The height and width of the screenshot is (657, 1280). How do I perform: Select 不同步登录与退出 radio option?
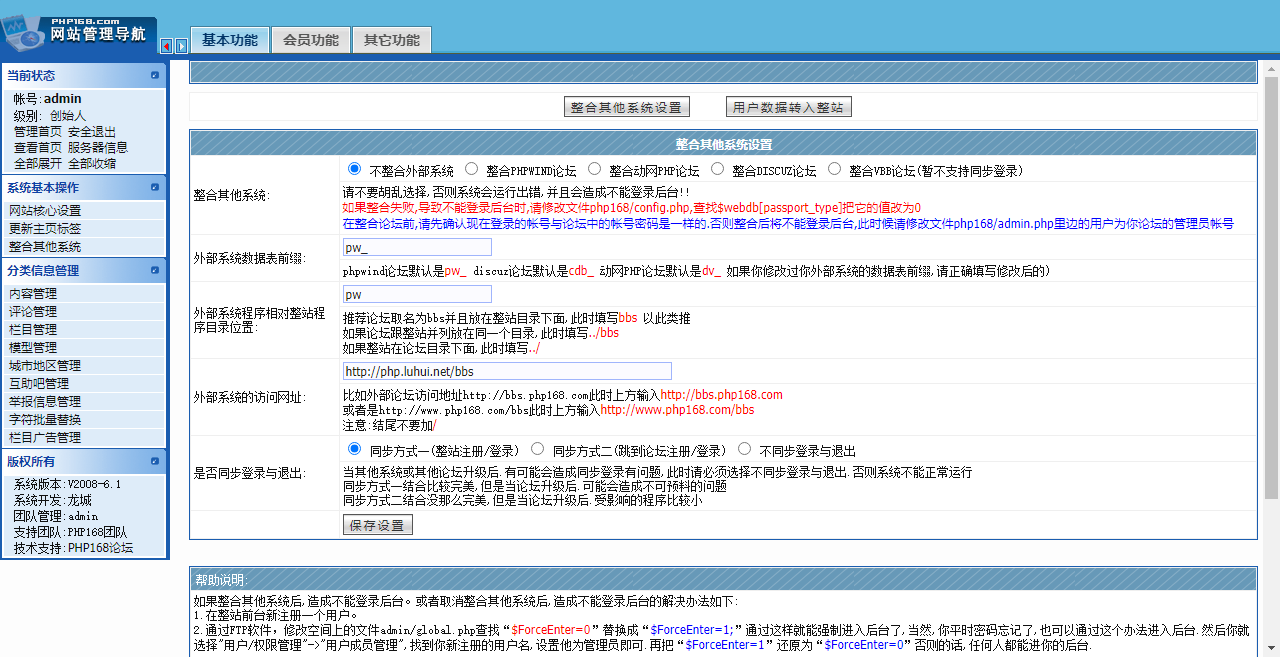pos(745,449)
